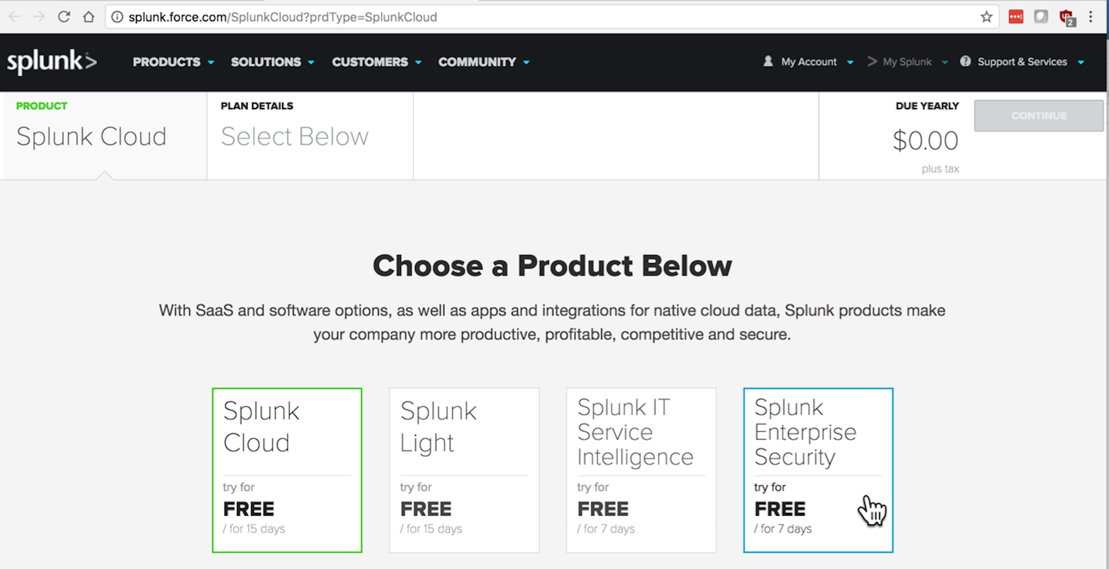Screen dimensions: 1109x569
Task: Open the Chrome three-dot menu
Action: point(1092,17)
